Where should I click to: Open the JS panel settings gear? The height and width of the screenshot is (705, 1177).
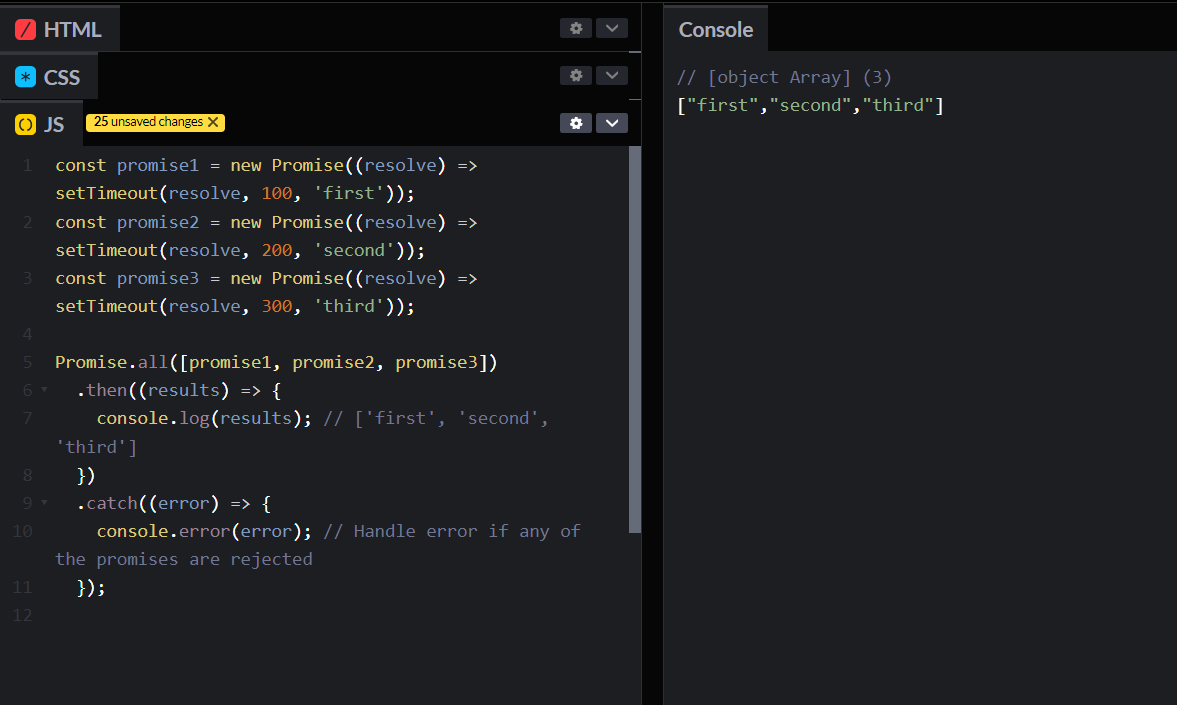[x=576, y=123]
